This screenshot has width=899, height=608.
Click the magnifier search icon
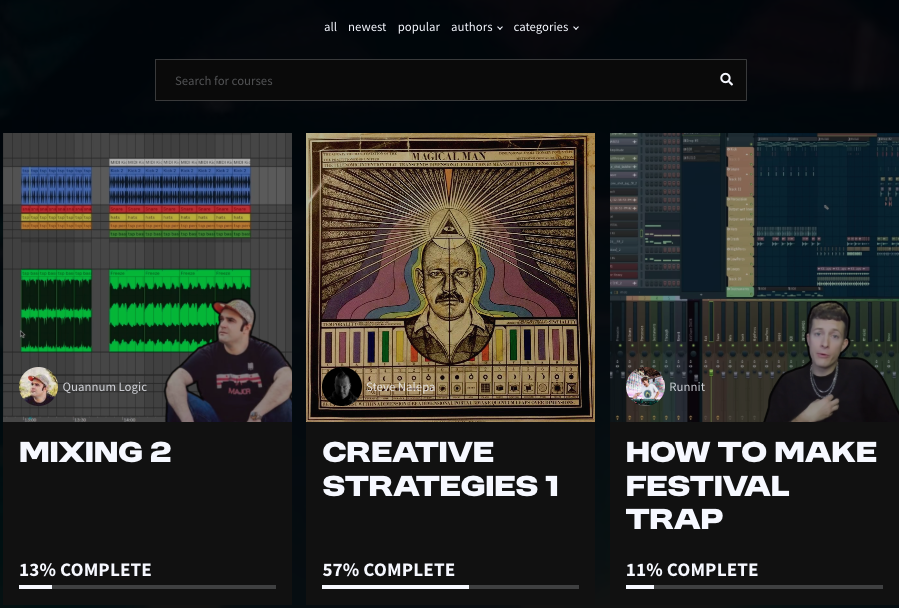(726, 80)
